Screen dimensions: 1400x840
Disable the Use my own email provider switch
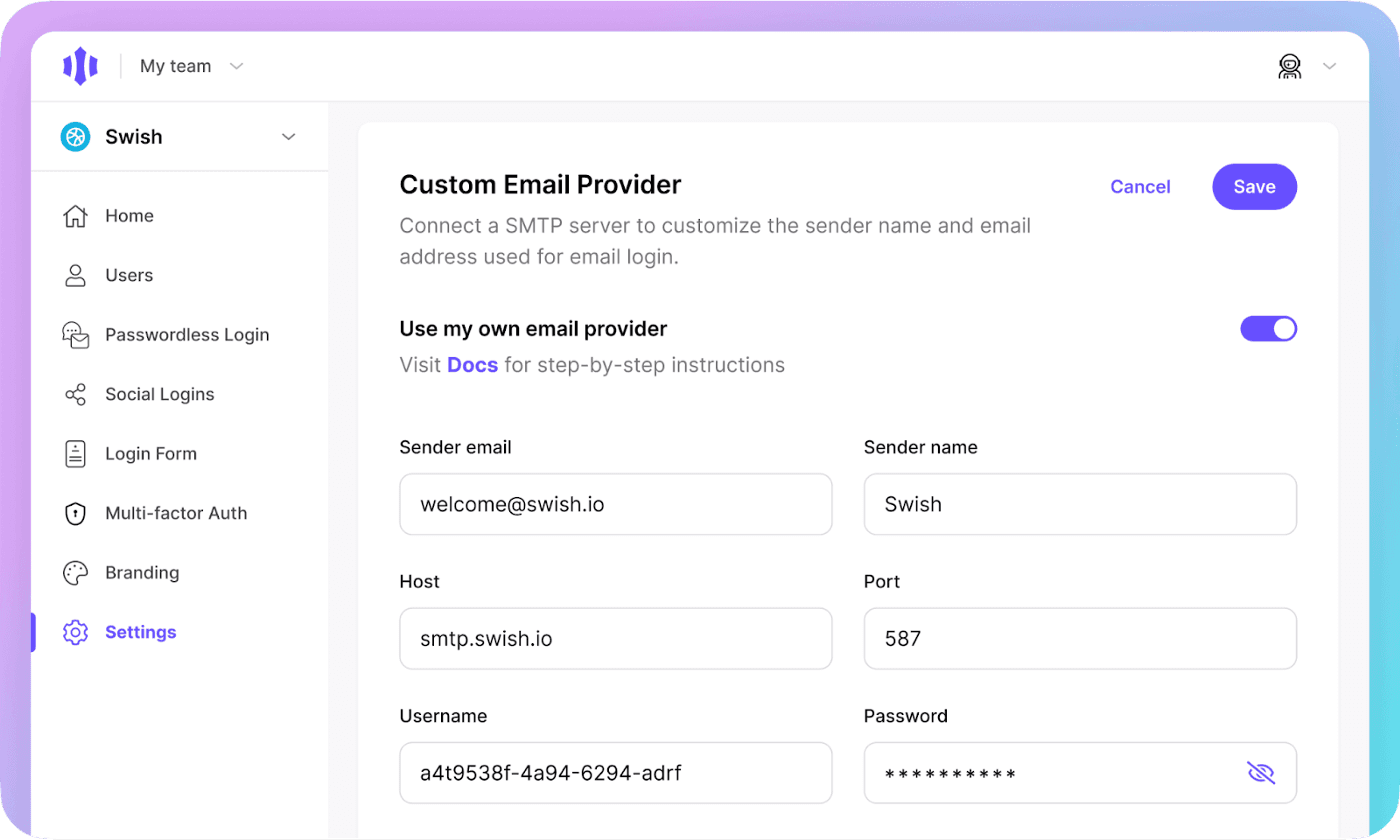pos(1268,329)
